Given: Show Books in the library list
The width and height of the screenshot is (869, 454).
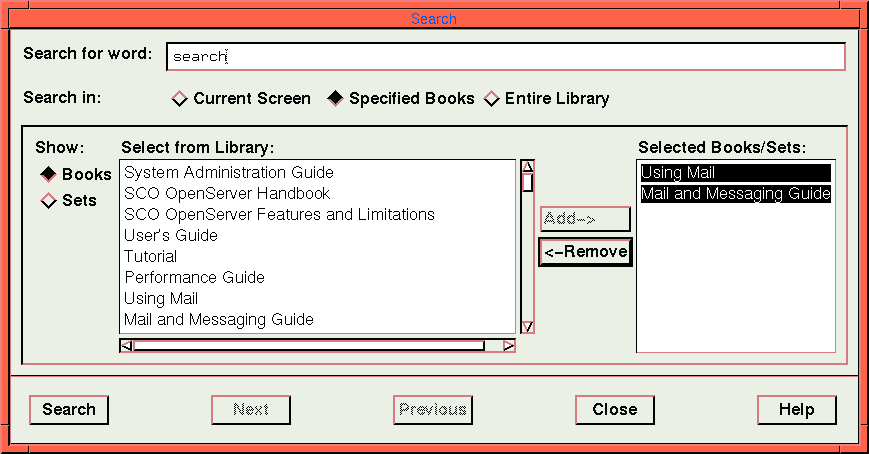Looking at the screenshot, I should (49, 174).
